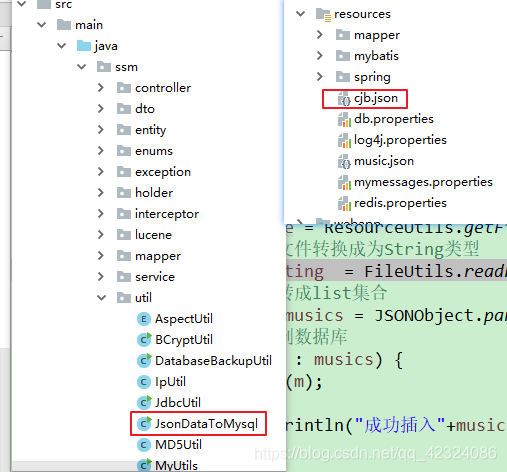Click the cjb.json file icon
Viewport: 507px width, 472px height.
(x=344, y=99)
